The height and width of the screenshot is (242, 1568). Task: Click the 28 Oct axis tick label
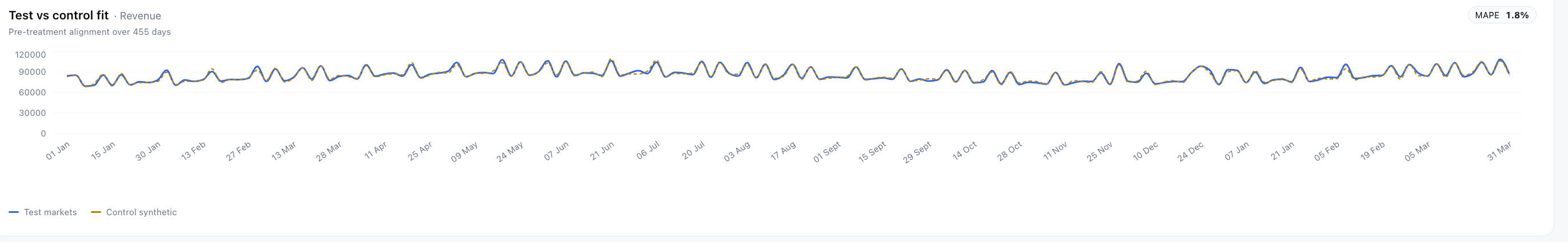(1009, 151)
